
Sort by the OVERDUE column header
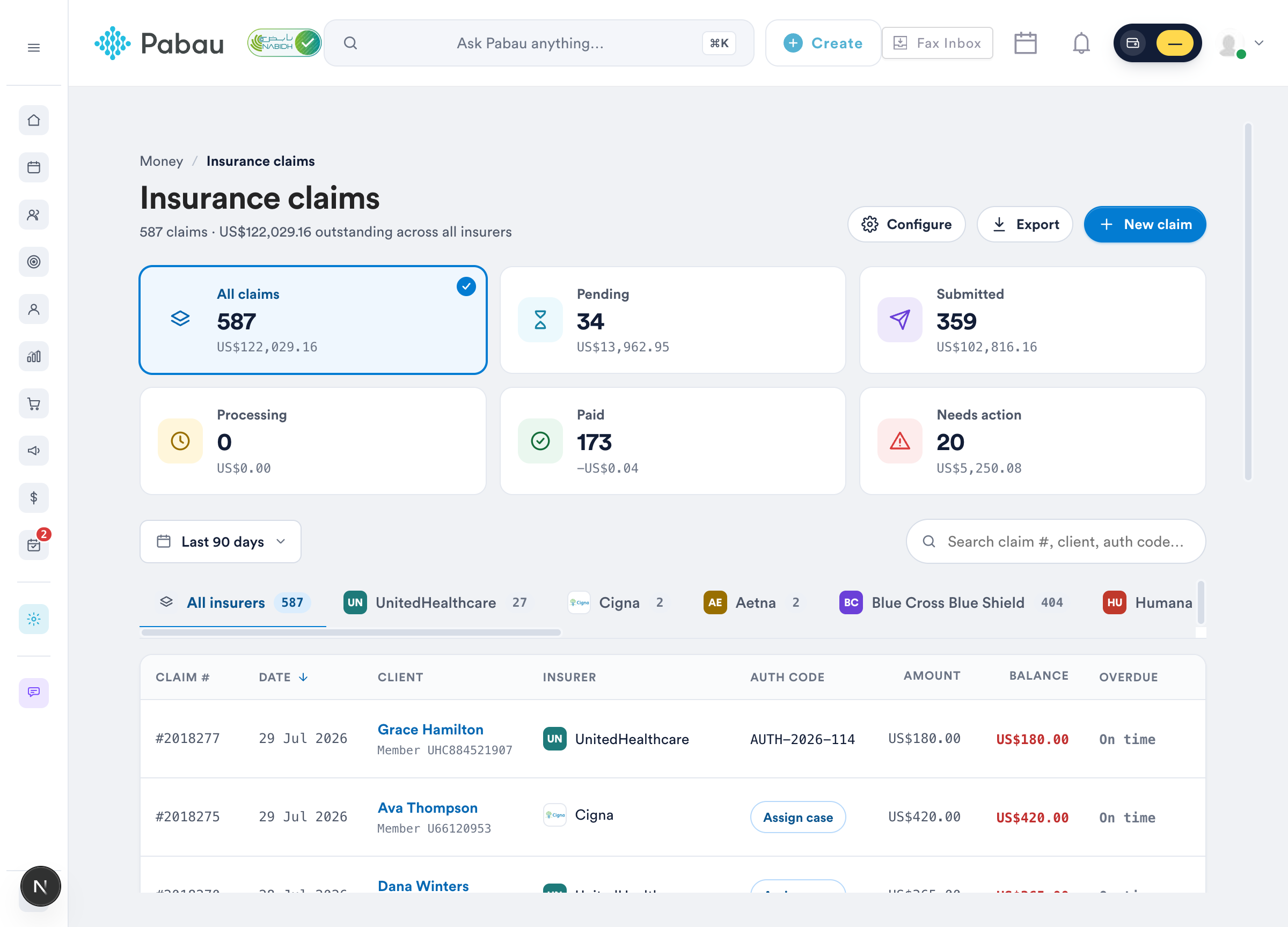[1128, 677]
